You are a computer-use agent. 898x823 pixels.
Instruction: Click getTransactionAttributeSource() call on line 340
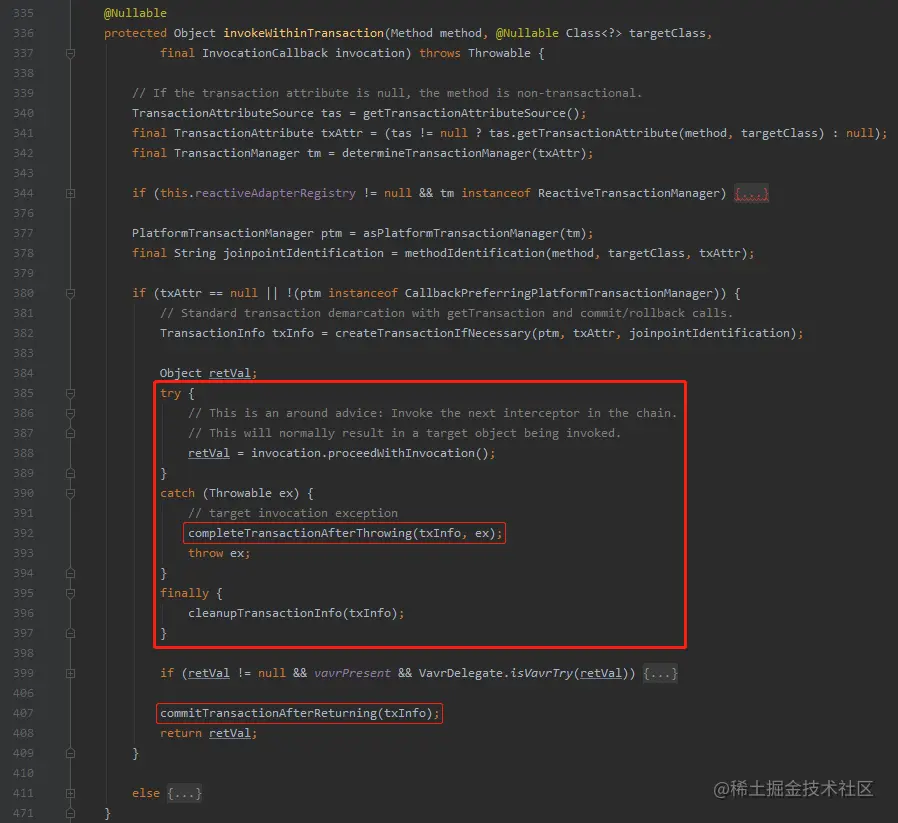coord(471,113)
